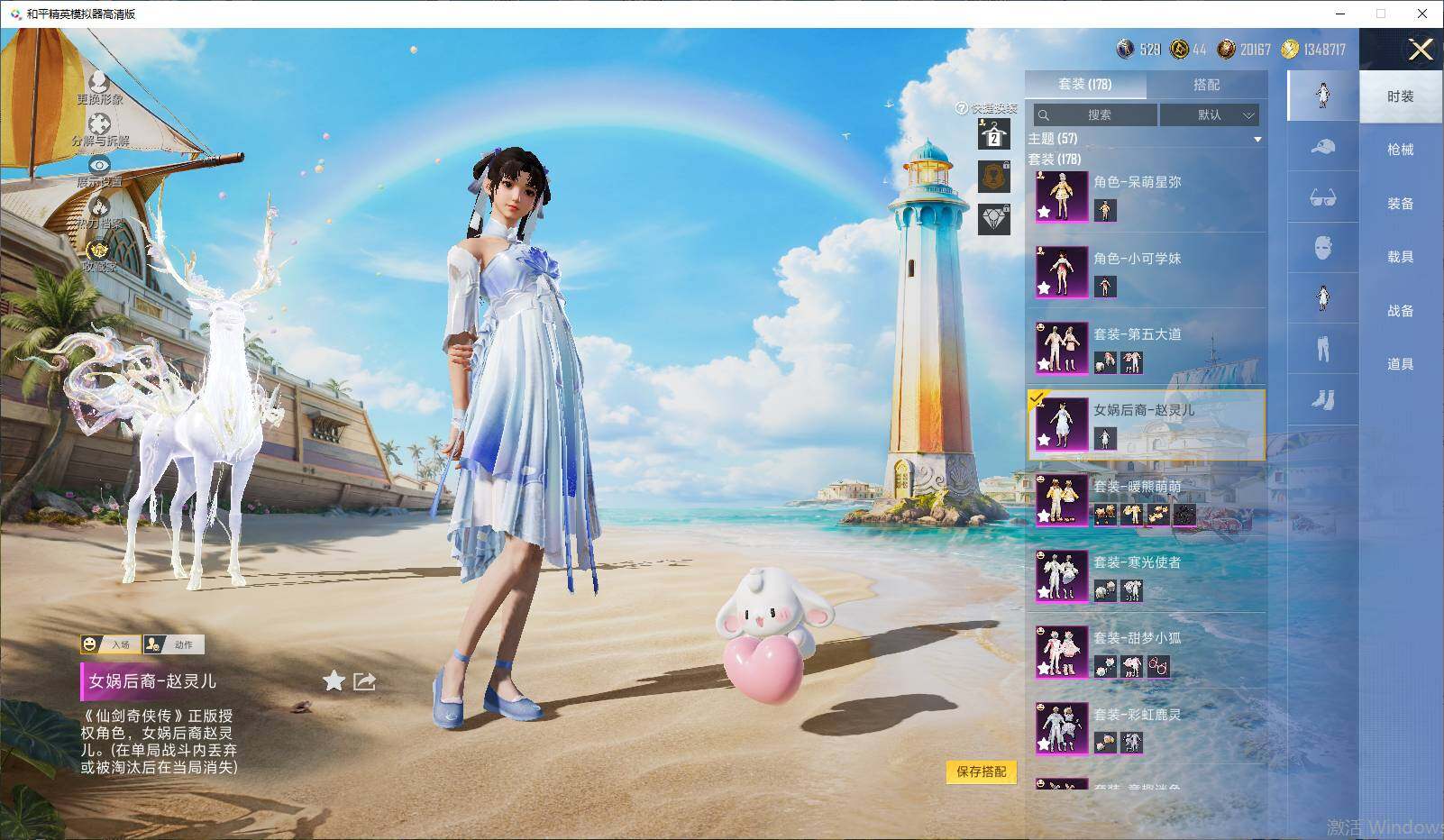
Task: Click the 动作 action button
Action: point(174,644)
